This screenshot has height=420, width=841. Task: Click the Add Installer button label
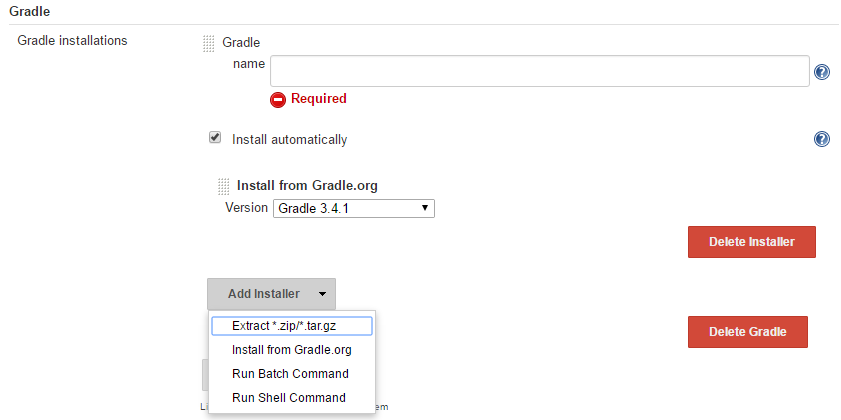pyautogui.click(x=263, y=294)
